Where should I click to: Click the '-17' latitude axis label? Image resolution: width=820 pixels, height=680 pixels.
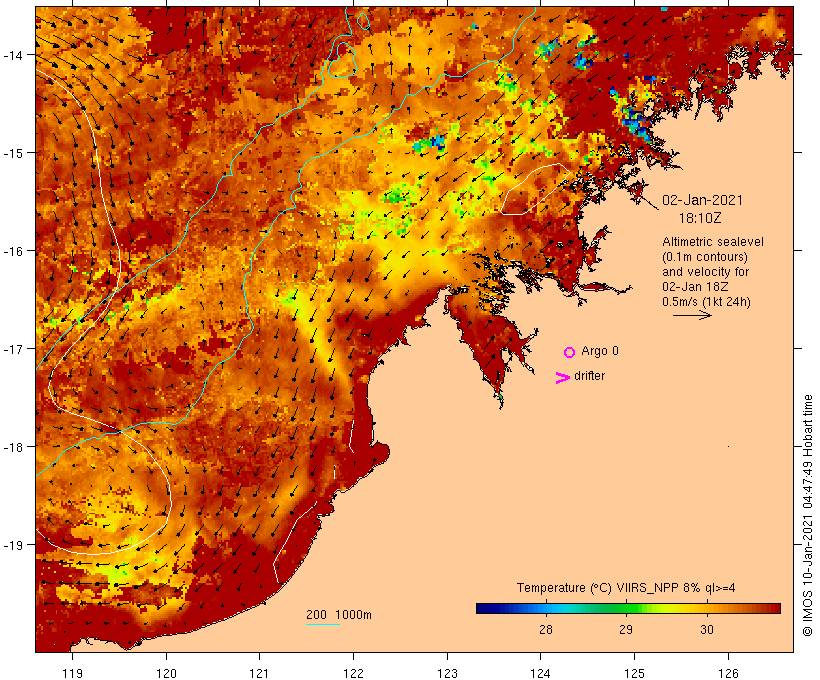click(x=12, y=349)
